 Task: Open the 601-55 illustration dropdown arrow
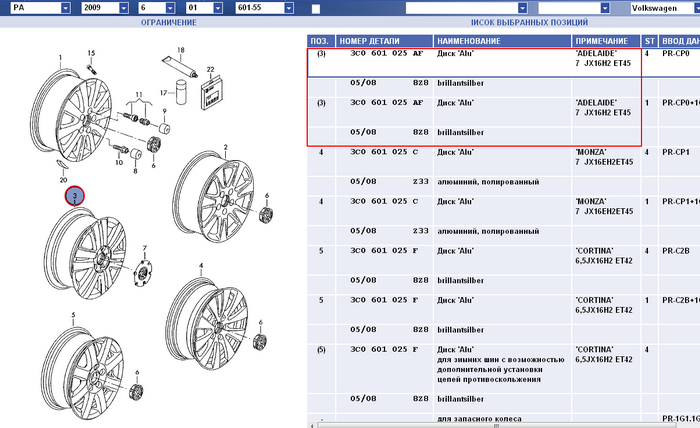pyautogui.click(x=289, y=8)
